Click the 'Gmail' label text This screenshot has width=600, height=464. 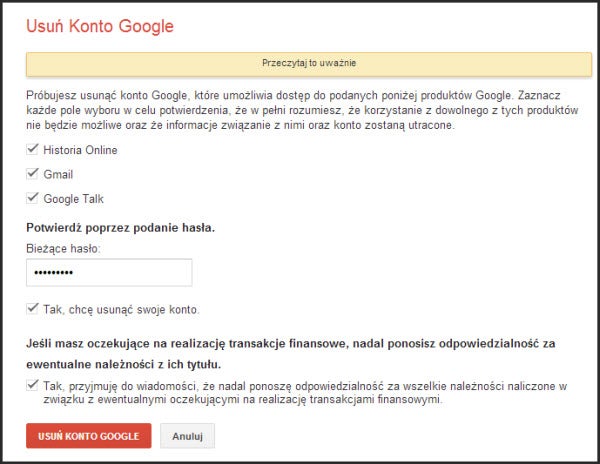click(58, 174)
